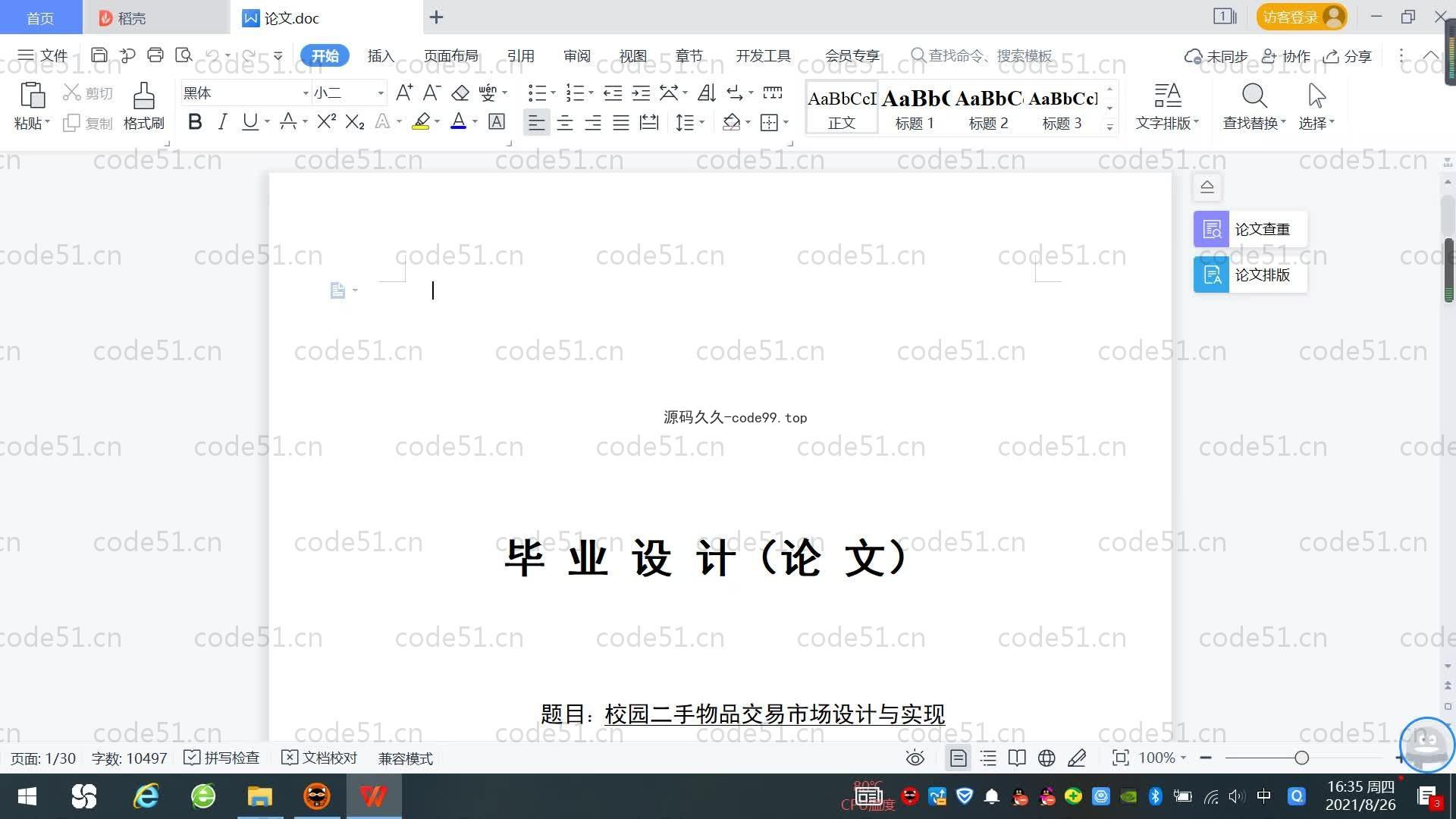
Task: Open the Thesis Plagiarism Check panel button
Action: (1250, 229)
